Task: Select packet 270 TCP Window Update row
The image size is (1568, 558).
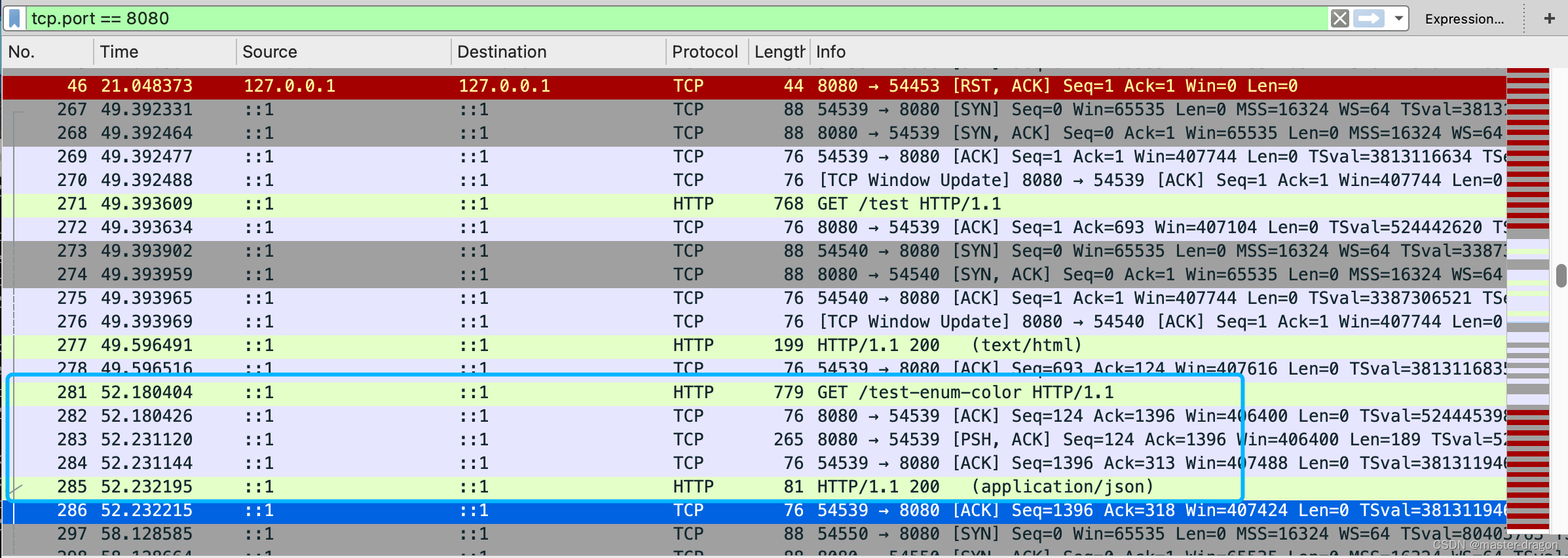Action: point(755,181)
